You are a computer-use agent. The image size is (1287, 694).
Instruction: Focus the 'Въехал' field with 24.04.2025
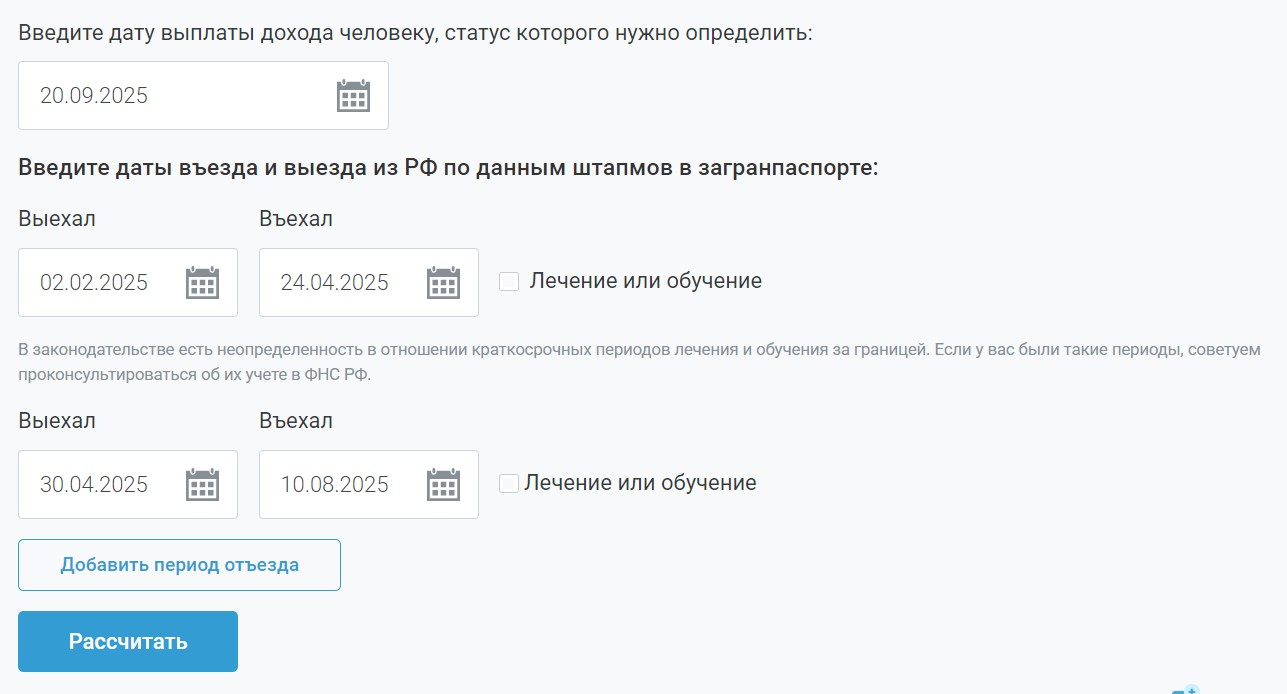pos(369,283)
